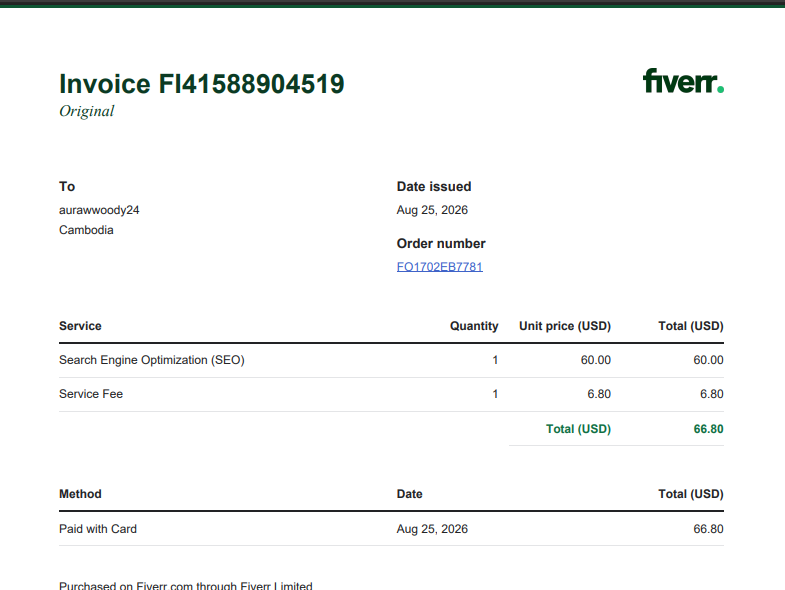785x590 pixels.
Task: Click the 'Service Fee' row label
Action: [91, 394]
